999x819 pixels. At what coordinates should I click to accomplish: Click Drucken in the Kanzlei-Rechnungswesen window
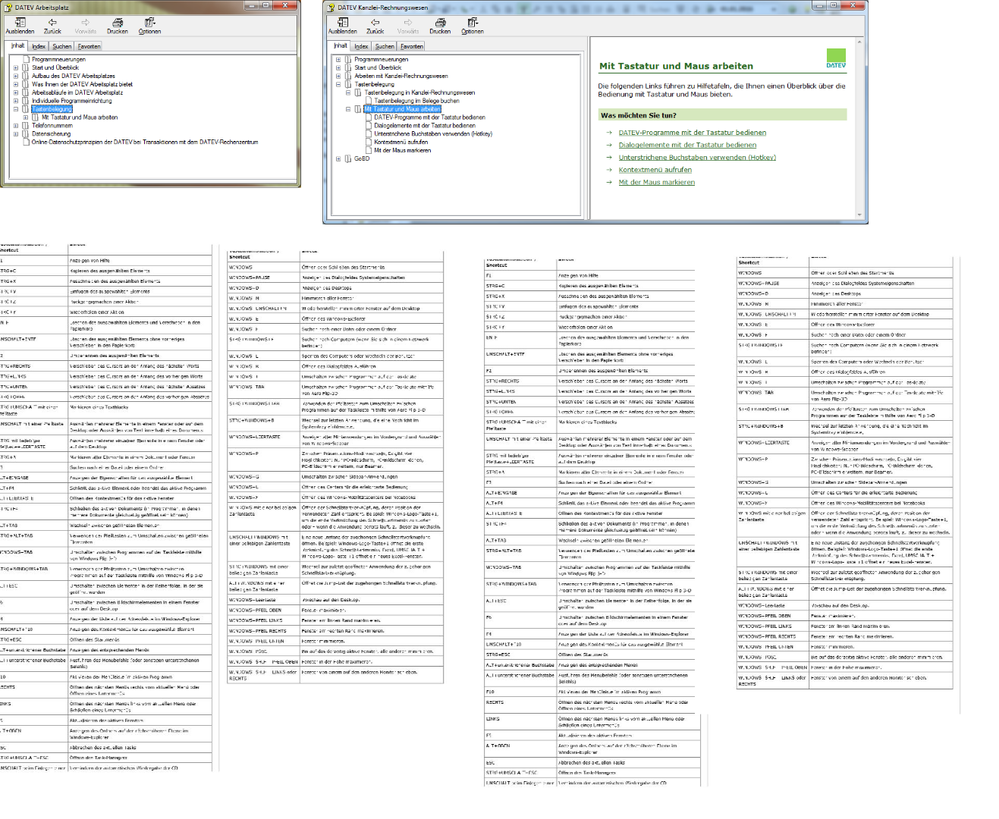coord(440,26)
